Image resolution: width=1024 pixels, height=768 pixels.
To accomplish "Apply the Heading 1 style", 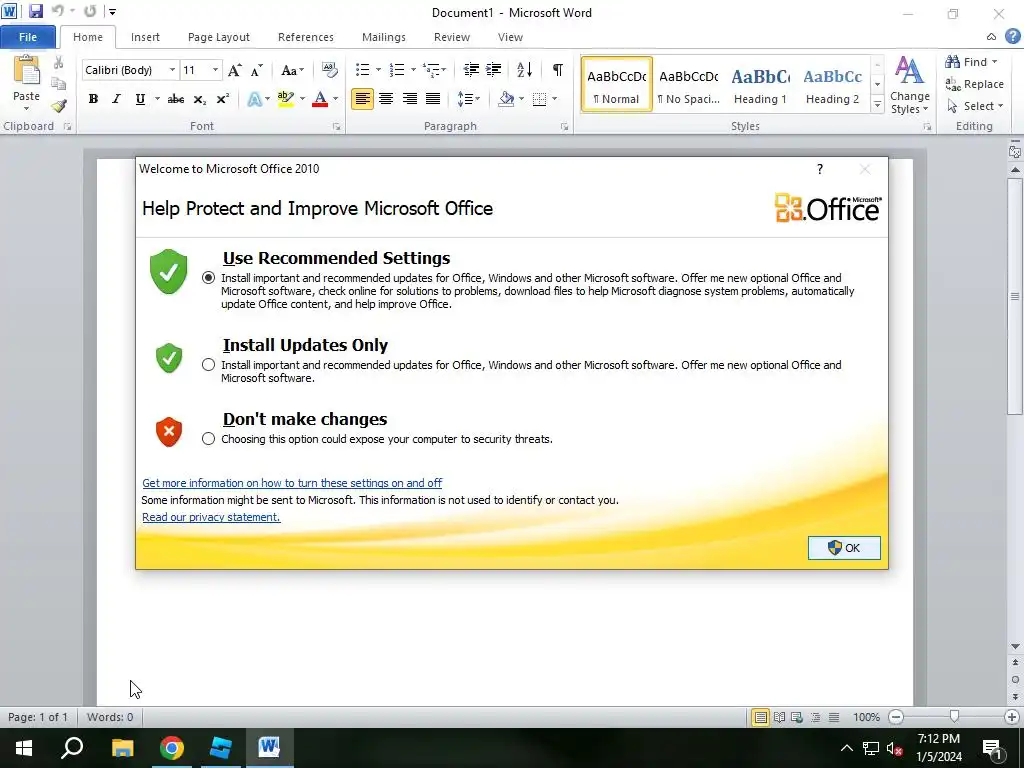I will point(760,85).
